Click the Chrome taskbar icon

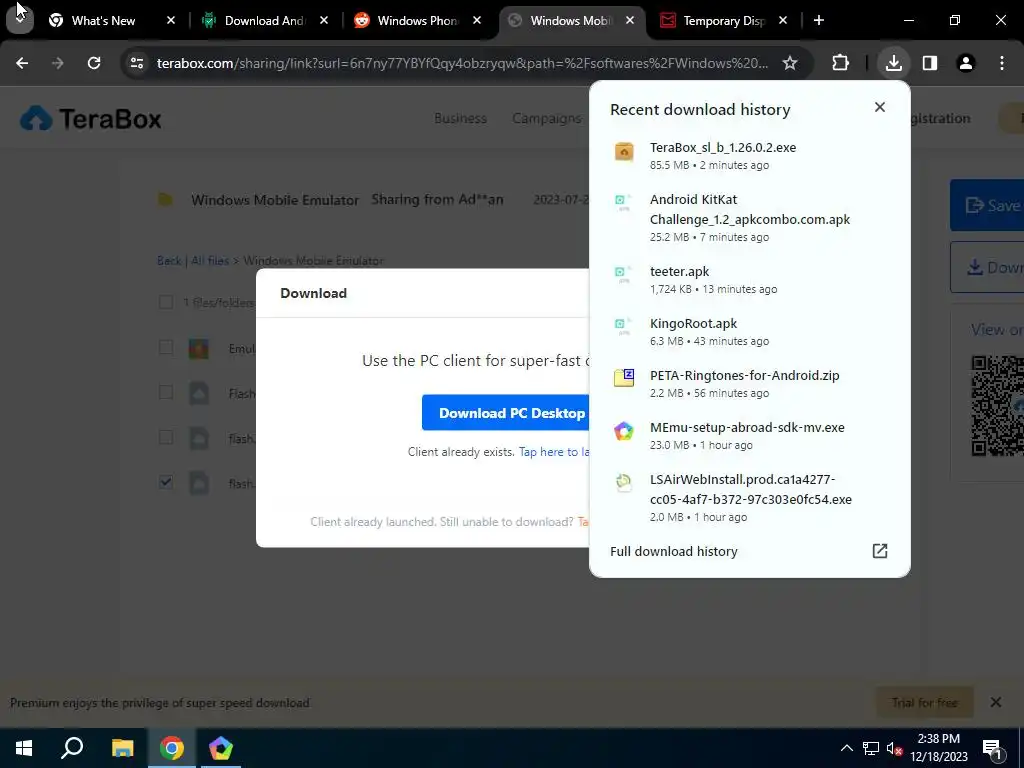tap(171, 748)
